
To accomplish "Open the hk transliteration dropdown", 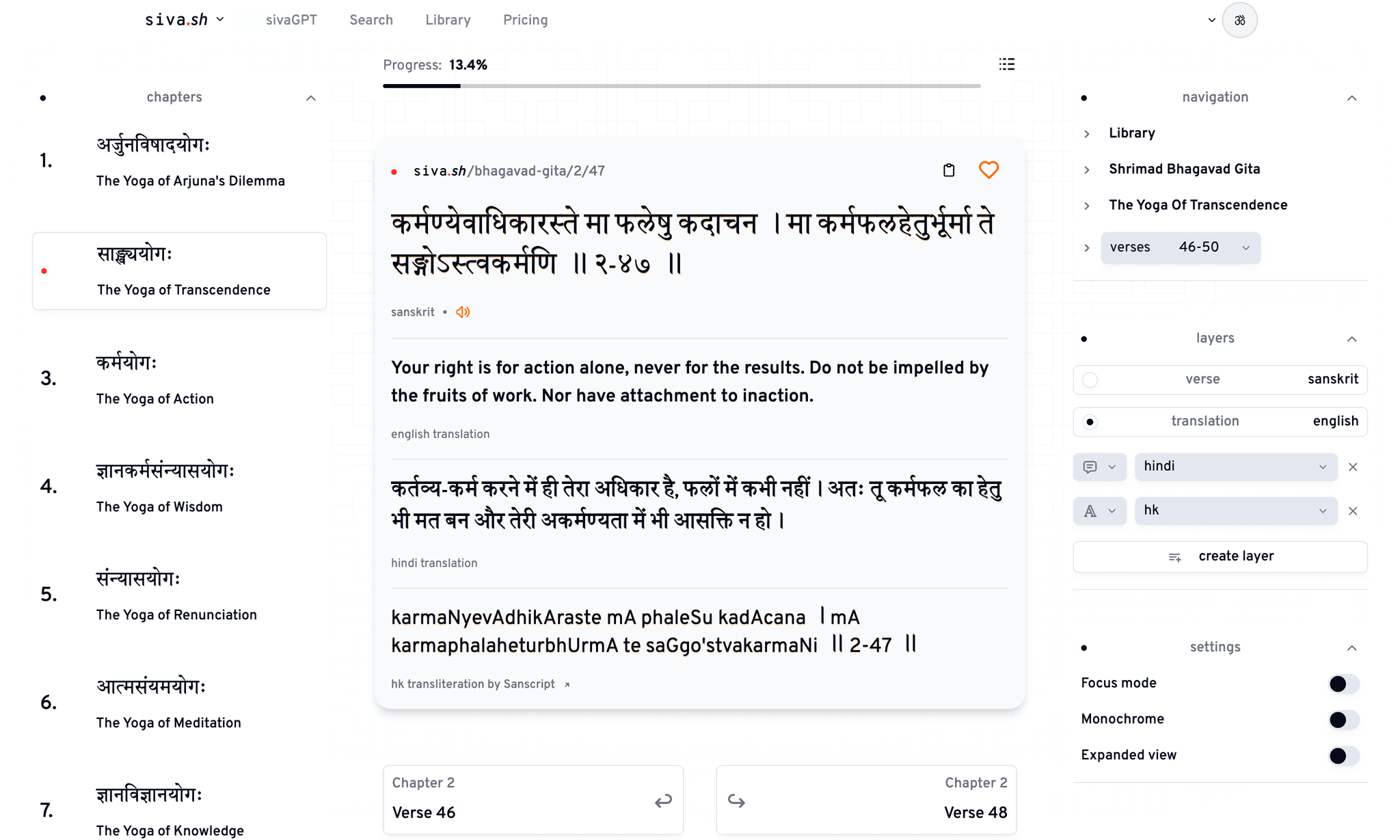I will (x=1236, y=511).
